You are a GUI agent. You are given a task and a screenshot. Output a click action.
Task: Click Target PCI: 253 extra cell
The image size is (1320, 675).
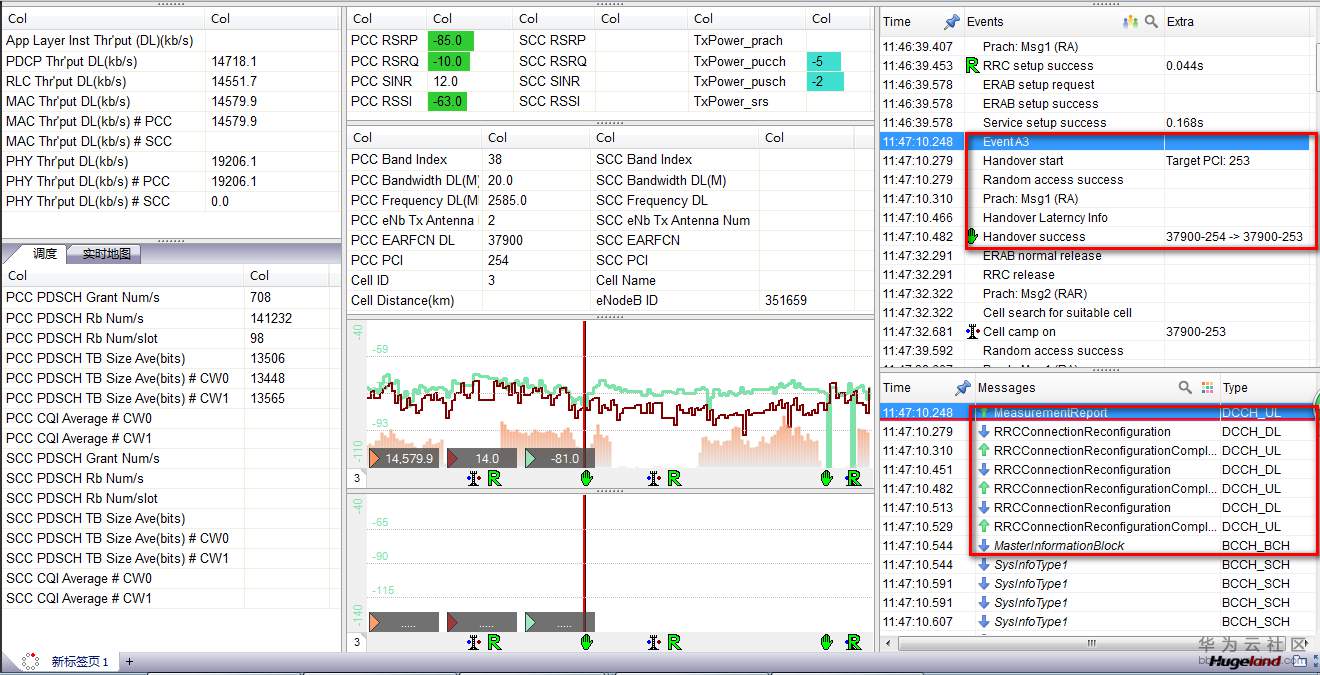pyautogui.click(x=1208, y=161)
